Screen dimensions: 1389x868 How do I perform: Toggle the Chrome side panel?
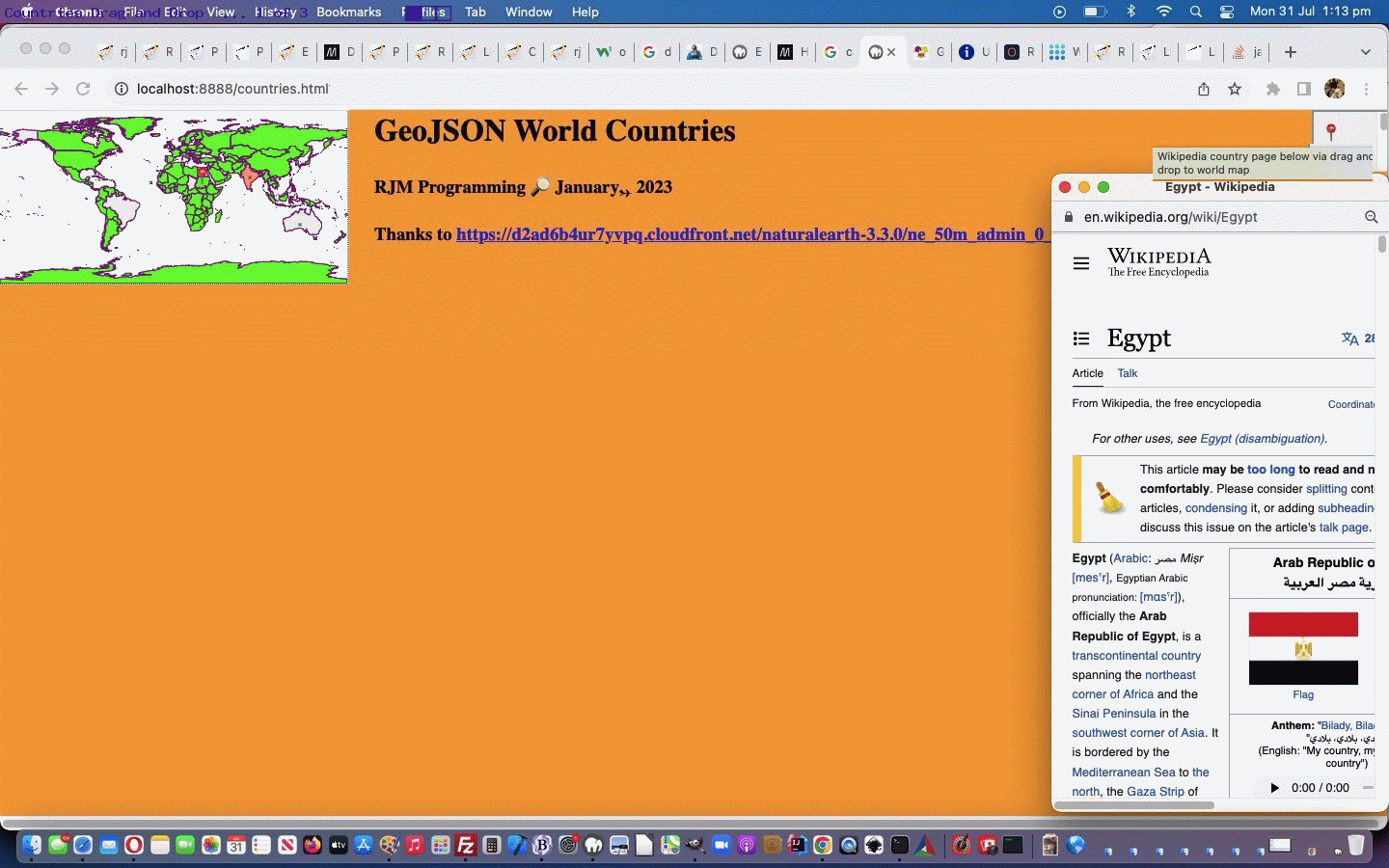click(x=1304, y=89)
